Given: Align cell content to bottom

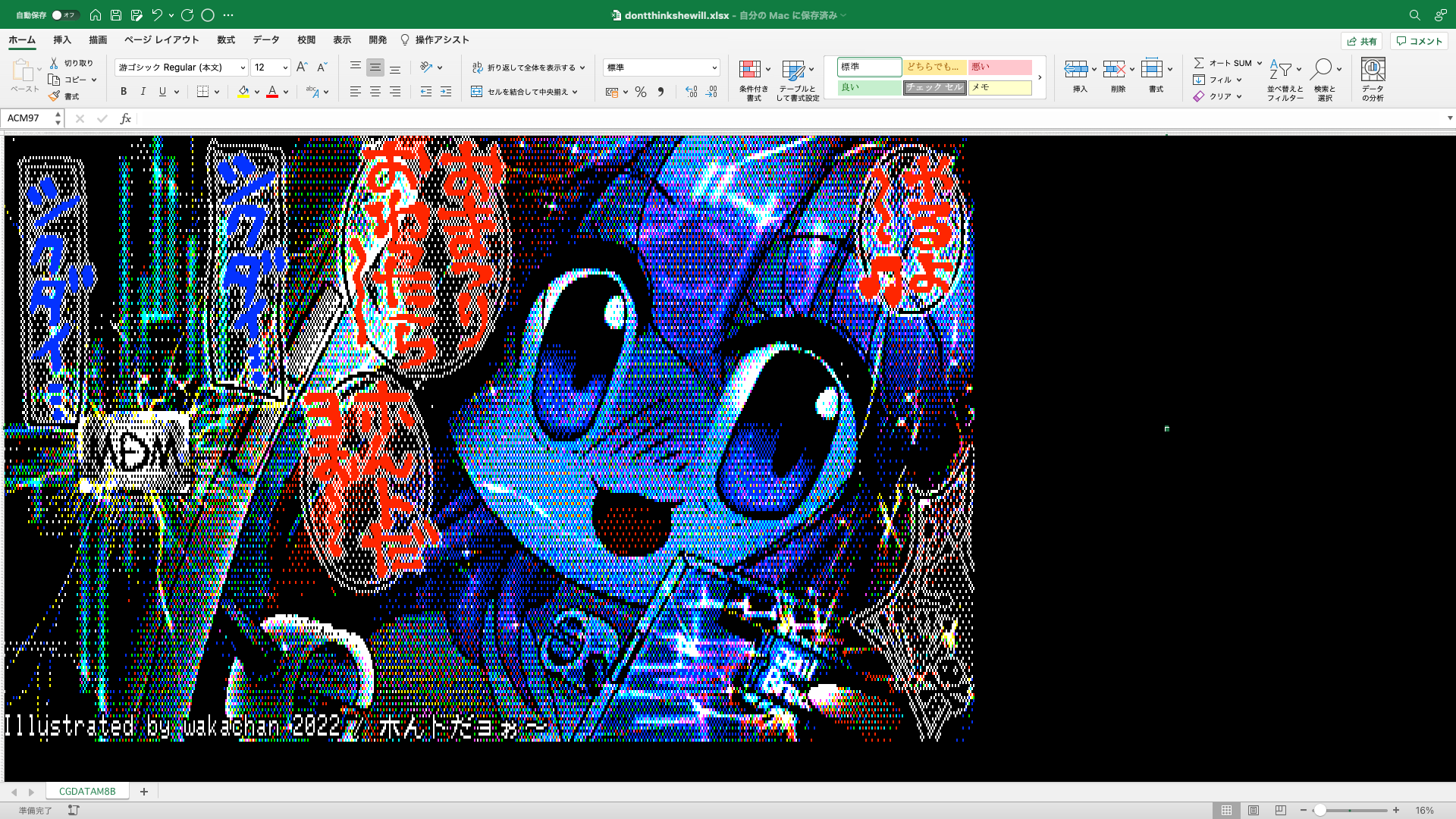Looking at the screenshot, I should coord(395,67).
